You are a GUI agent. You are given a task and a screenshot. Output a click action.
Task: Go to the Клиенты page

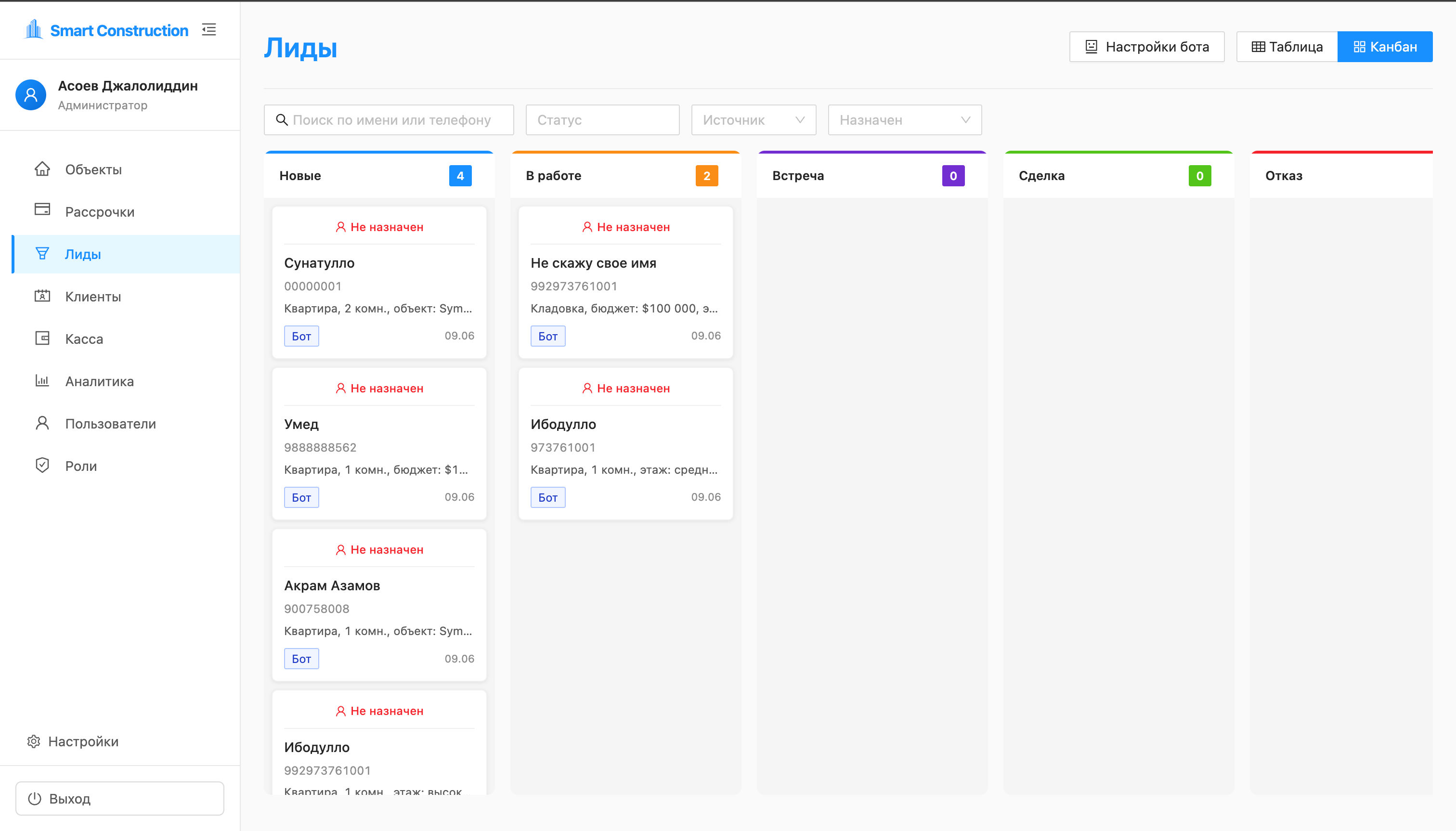tap(126, 297)
